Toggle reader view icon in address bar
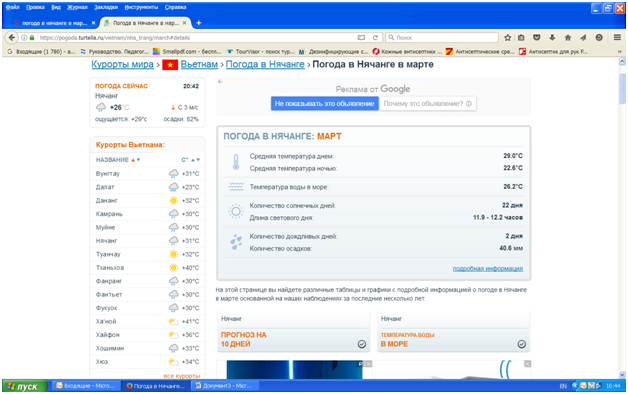628x394 pixels. tap(361, 38)
